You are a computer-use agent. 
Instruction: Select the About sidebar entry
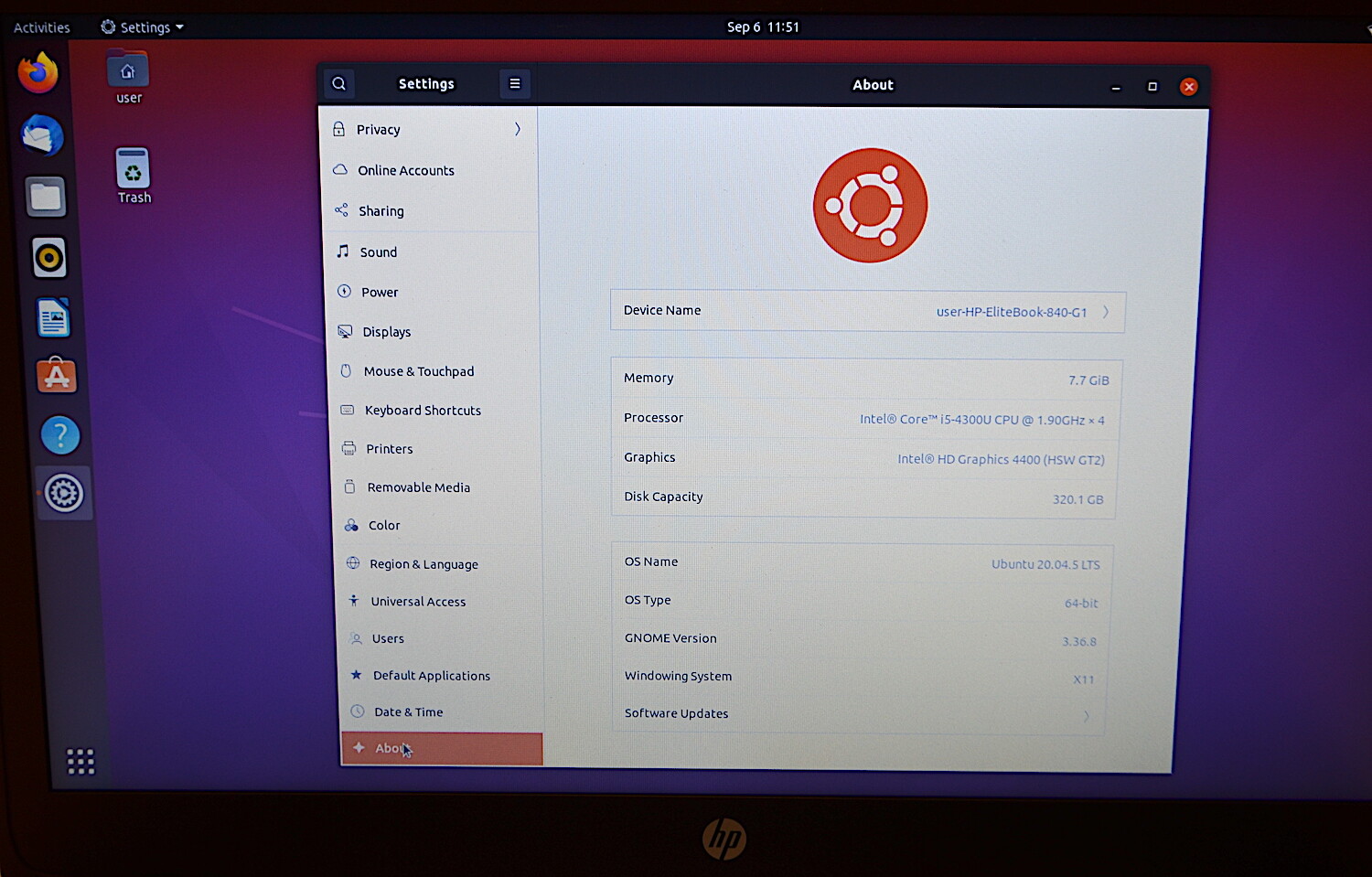(442, 748)
